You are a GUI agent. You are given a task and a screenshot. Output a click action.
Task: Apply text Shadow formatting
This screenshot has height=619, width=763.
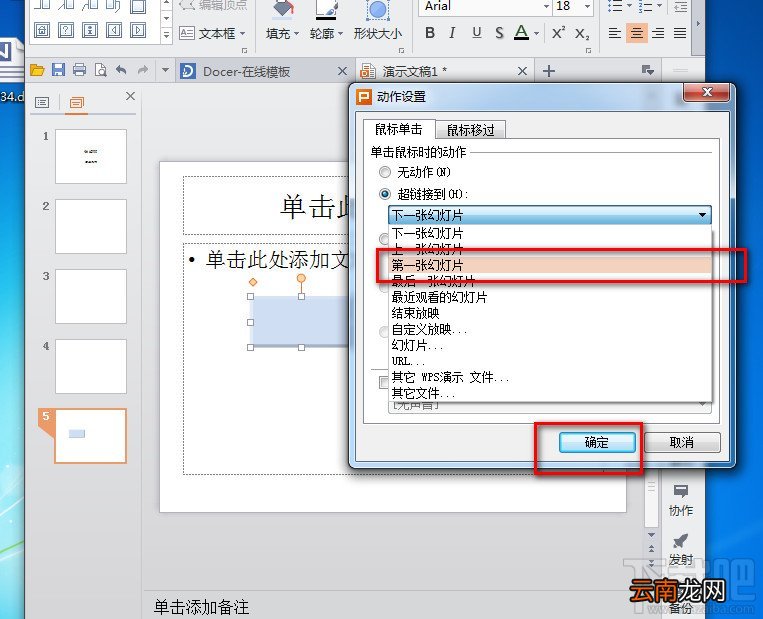(x=499, y=33)
